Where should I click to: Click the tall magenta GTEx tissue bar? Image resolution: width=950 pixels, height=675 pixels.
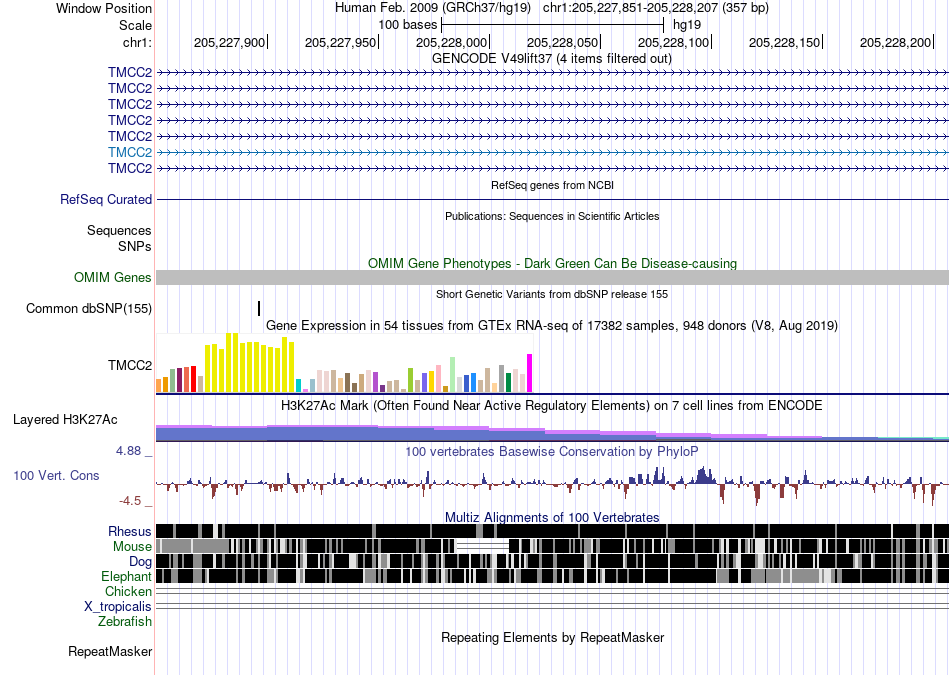(x=530, y=373)
